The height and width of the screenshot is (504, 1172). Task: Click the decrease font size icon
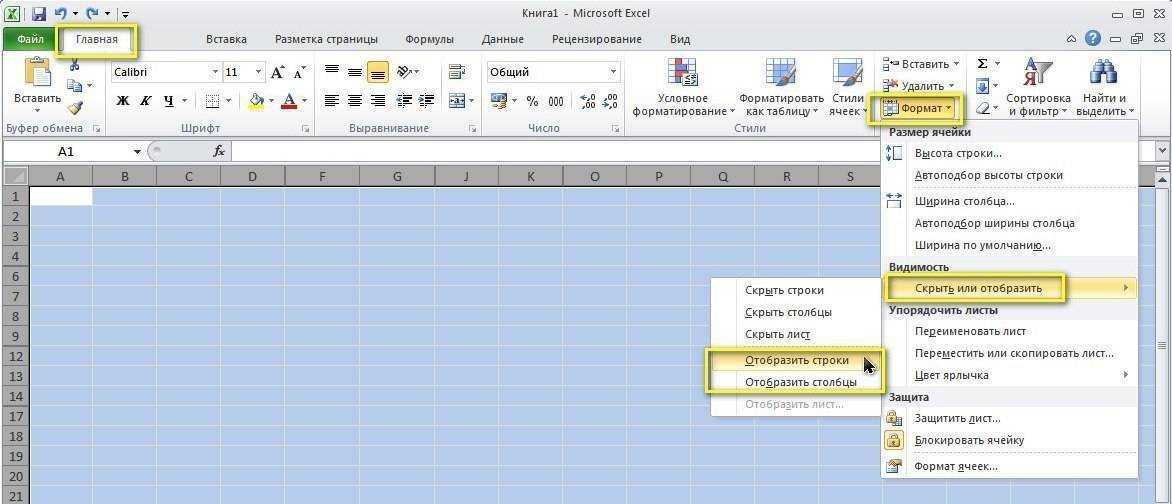[x=300, y=73]
